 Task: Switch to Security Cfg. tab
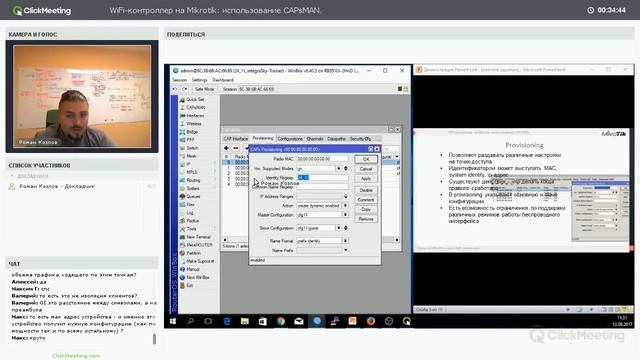tap(360, 139)
